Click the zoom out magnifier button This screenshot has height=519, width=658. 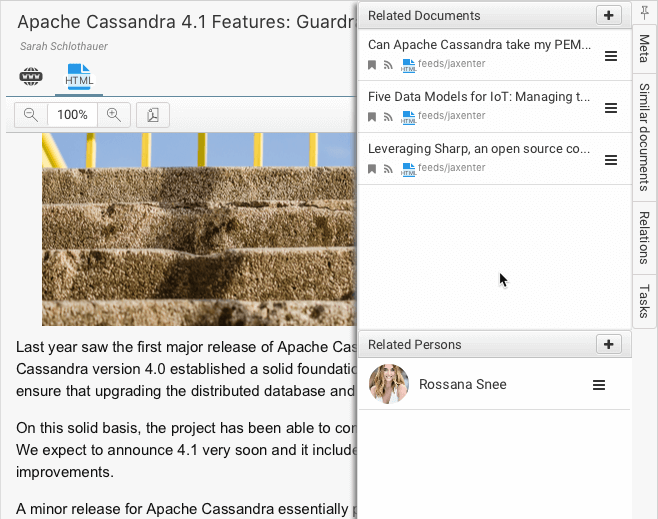(31, 115)
